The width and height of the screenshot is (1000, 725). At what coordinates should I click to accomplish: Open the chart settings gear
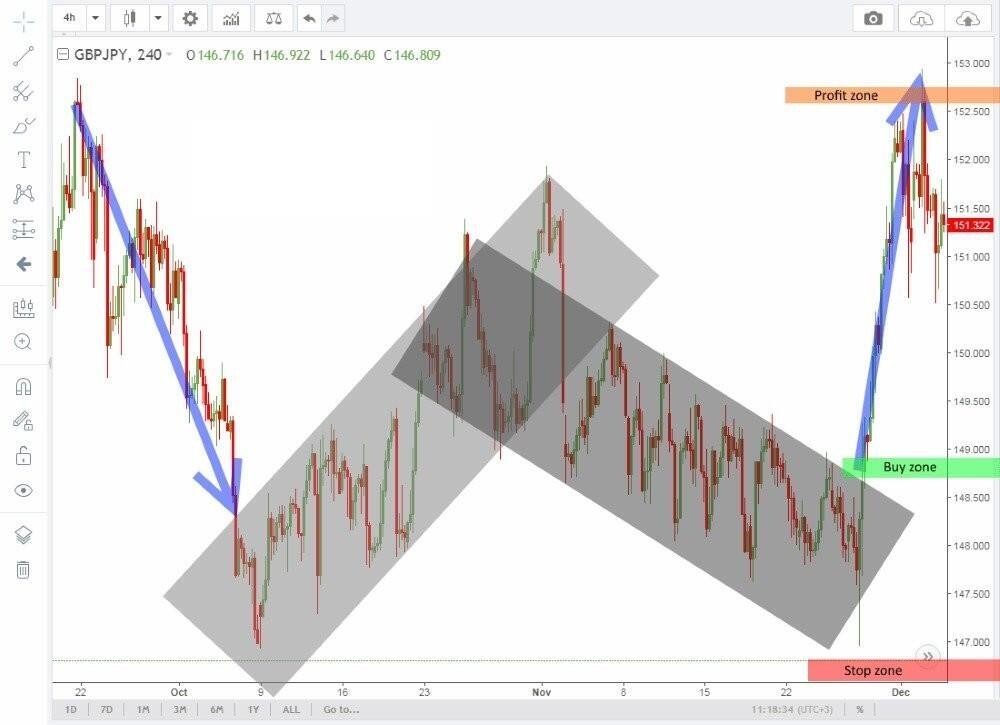click(x=190, y=18)
